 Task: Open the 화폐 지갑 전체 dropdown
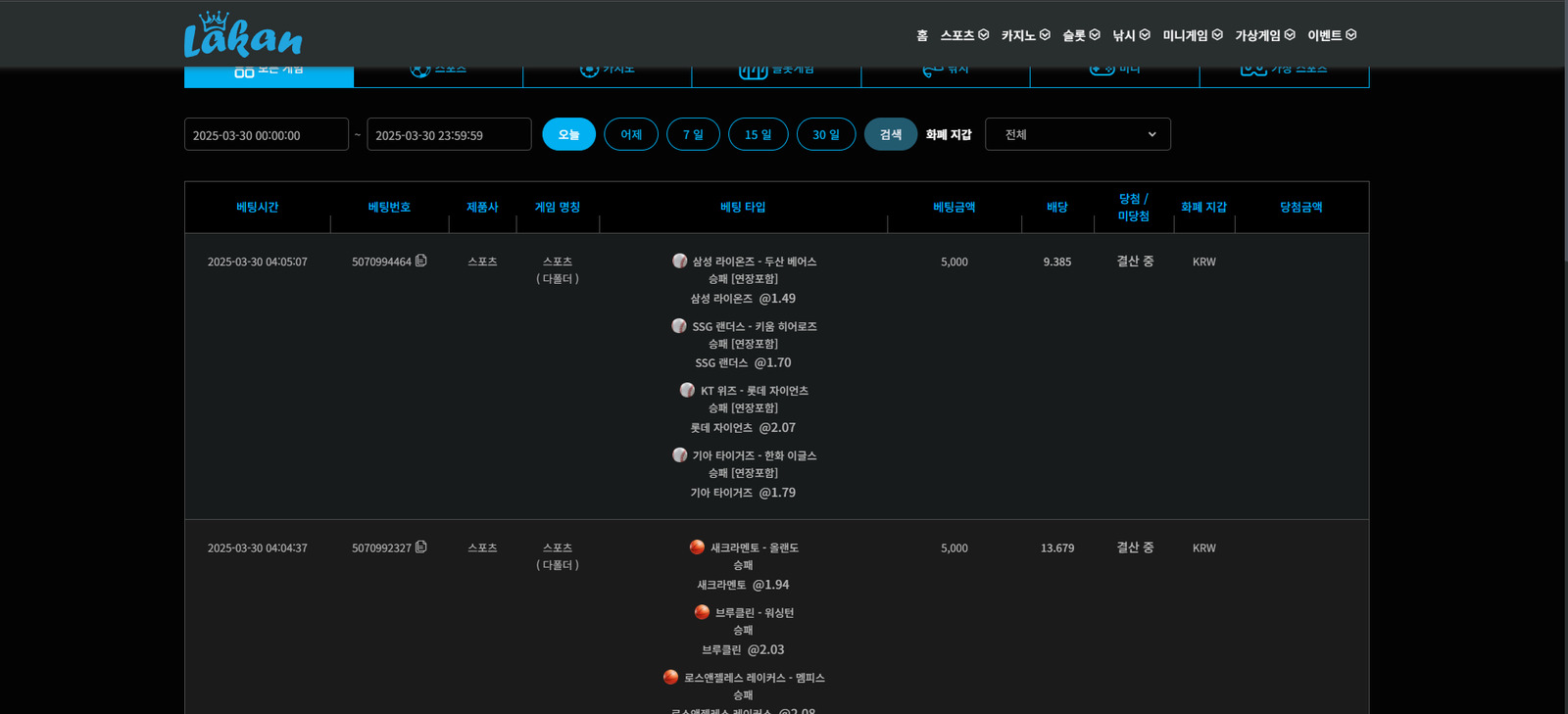click(1077, 134)
